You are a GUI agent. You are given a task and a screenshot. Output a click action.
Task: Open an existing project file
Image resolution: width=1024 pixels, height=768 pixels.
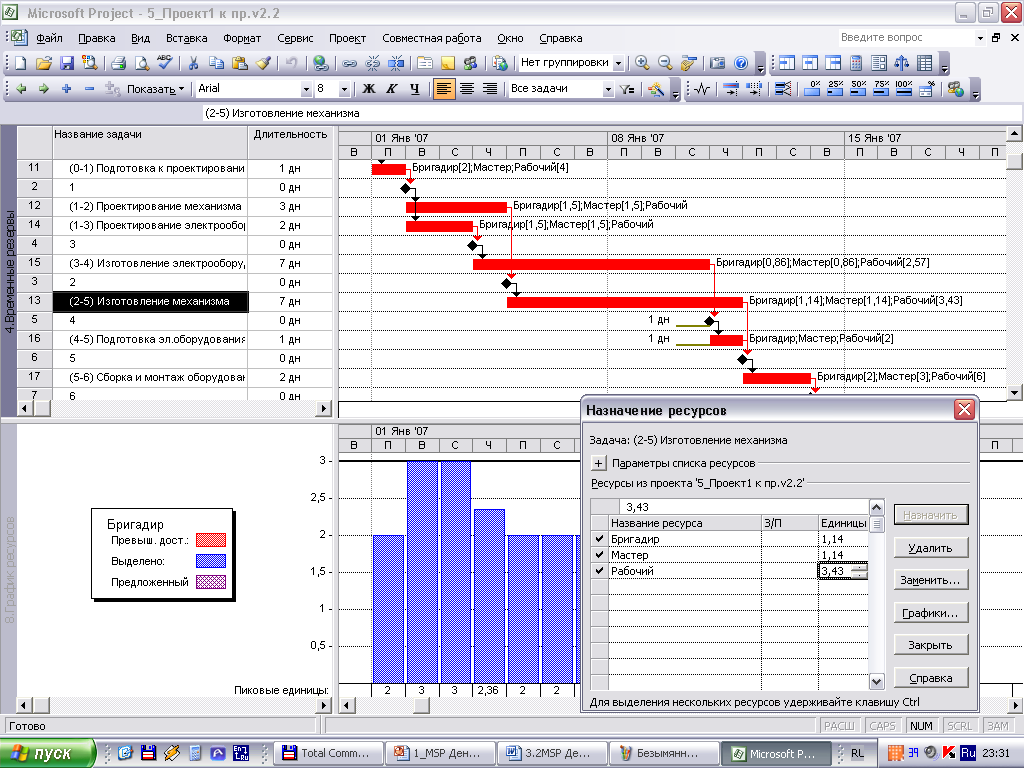44,63
